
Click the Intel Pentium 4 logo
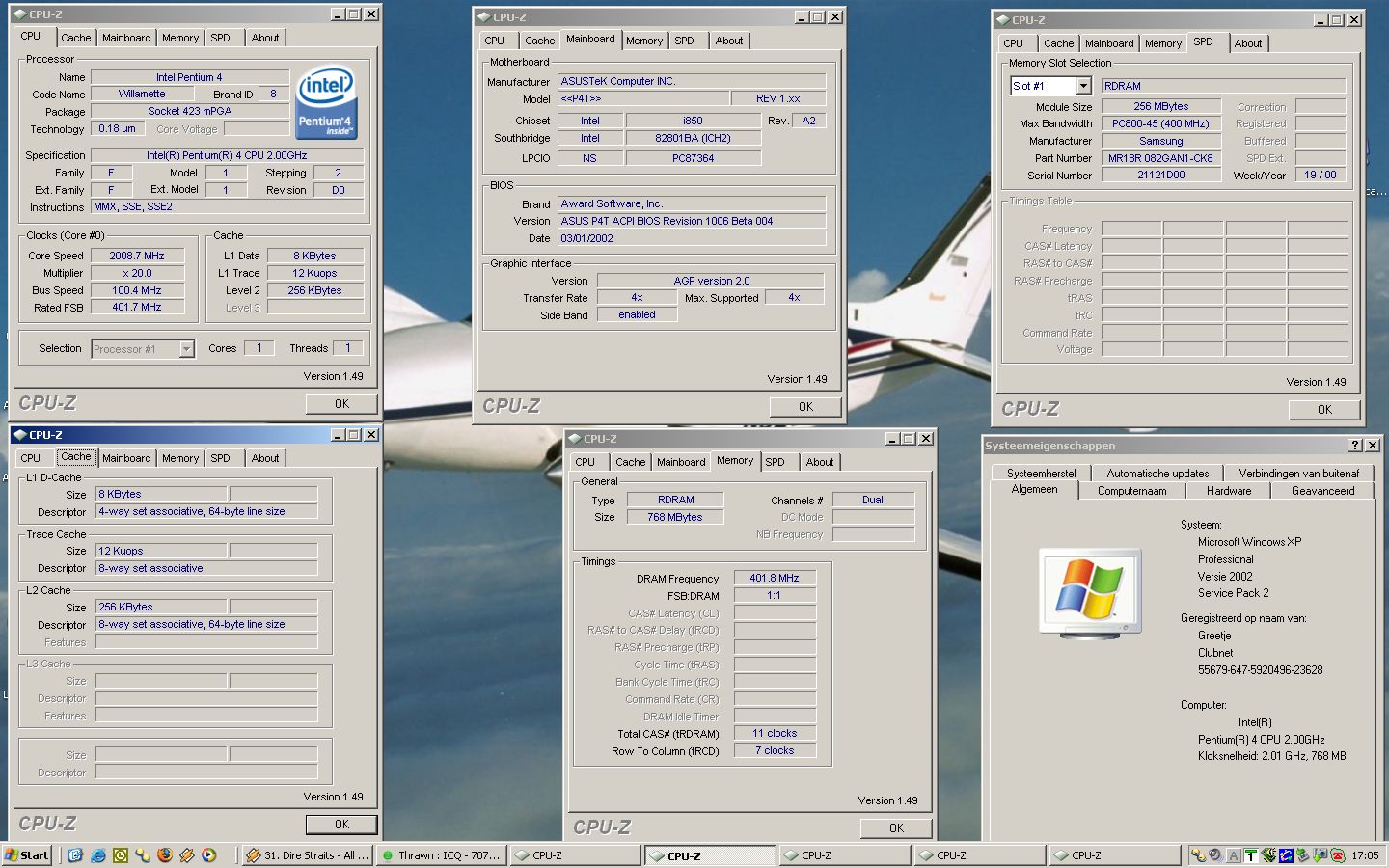(326, 101)
